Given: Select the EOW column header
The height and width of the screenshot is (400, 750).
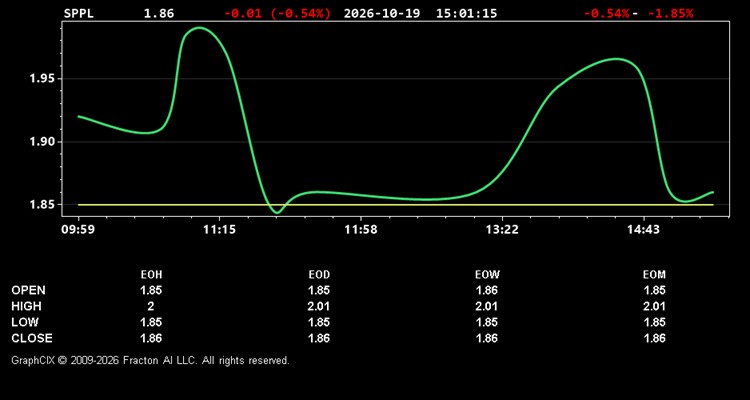Looking at the screenshot, I should (487, 275).
